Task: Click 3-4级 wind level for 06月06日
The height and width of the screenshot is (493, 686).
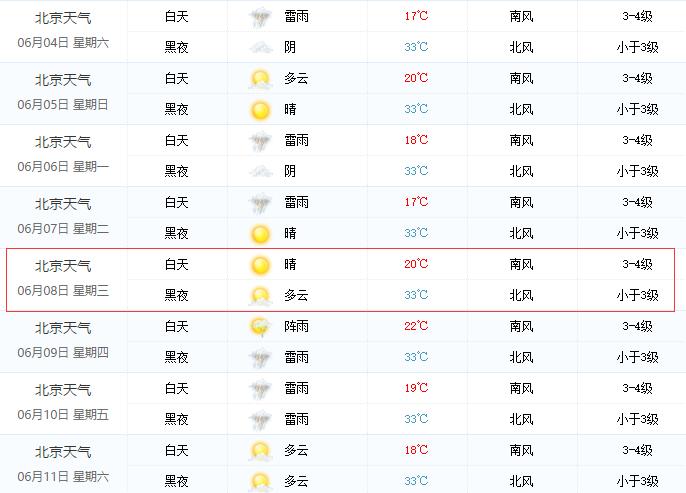Action: (637, 140)
